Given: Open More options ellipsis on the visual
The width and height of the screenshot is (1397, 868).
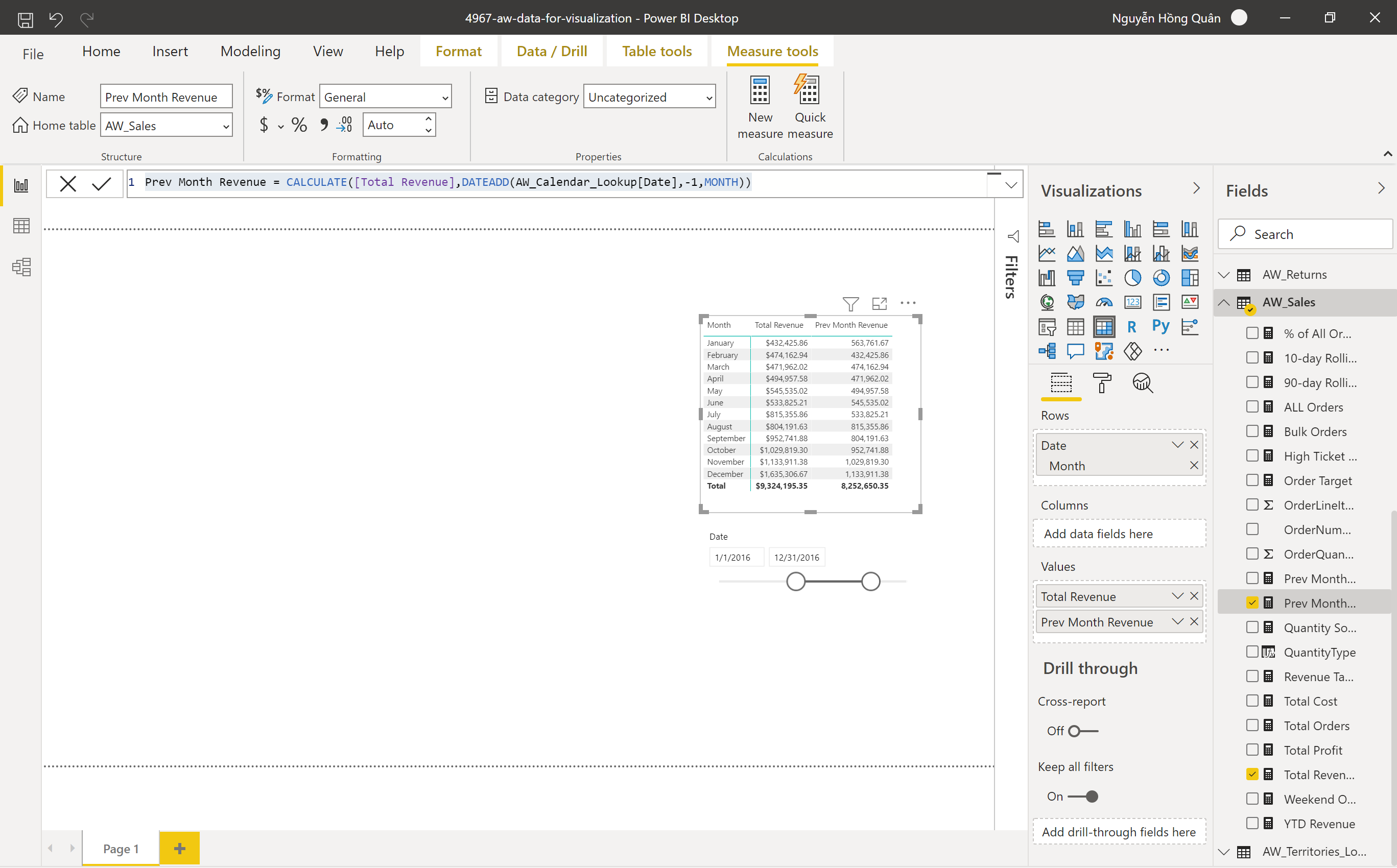Looking at the screenshot, I should click(908, 303).
